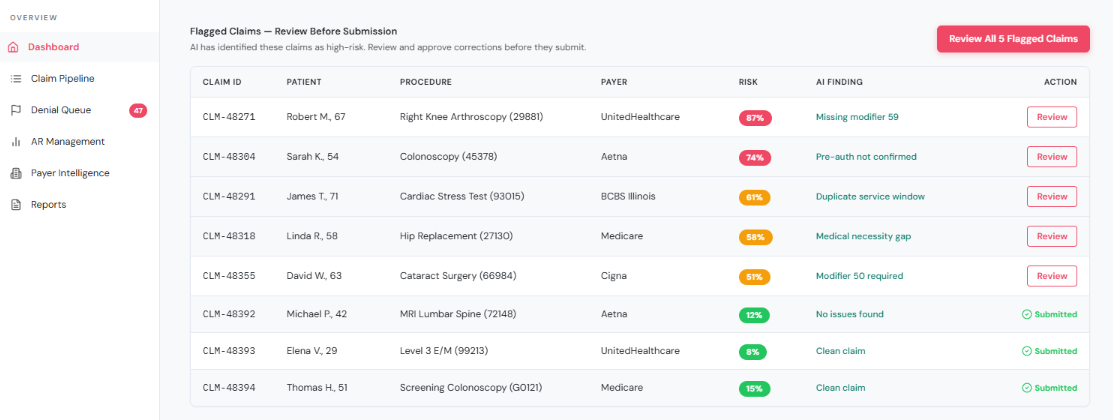
Task: Click the Payer Intelligence building icon
Action: (16, 173)
